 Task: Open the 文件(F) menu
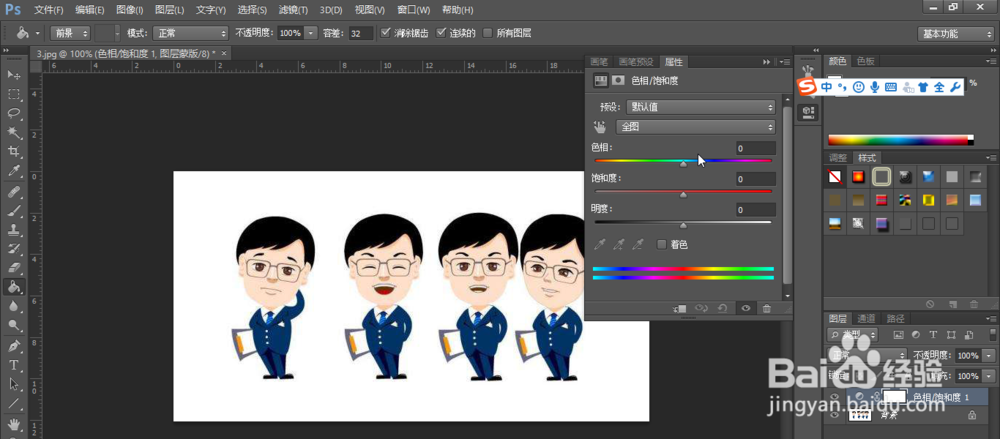click(x=48, y=10)
